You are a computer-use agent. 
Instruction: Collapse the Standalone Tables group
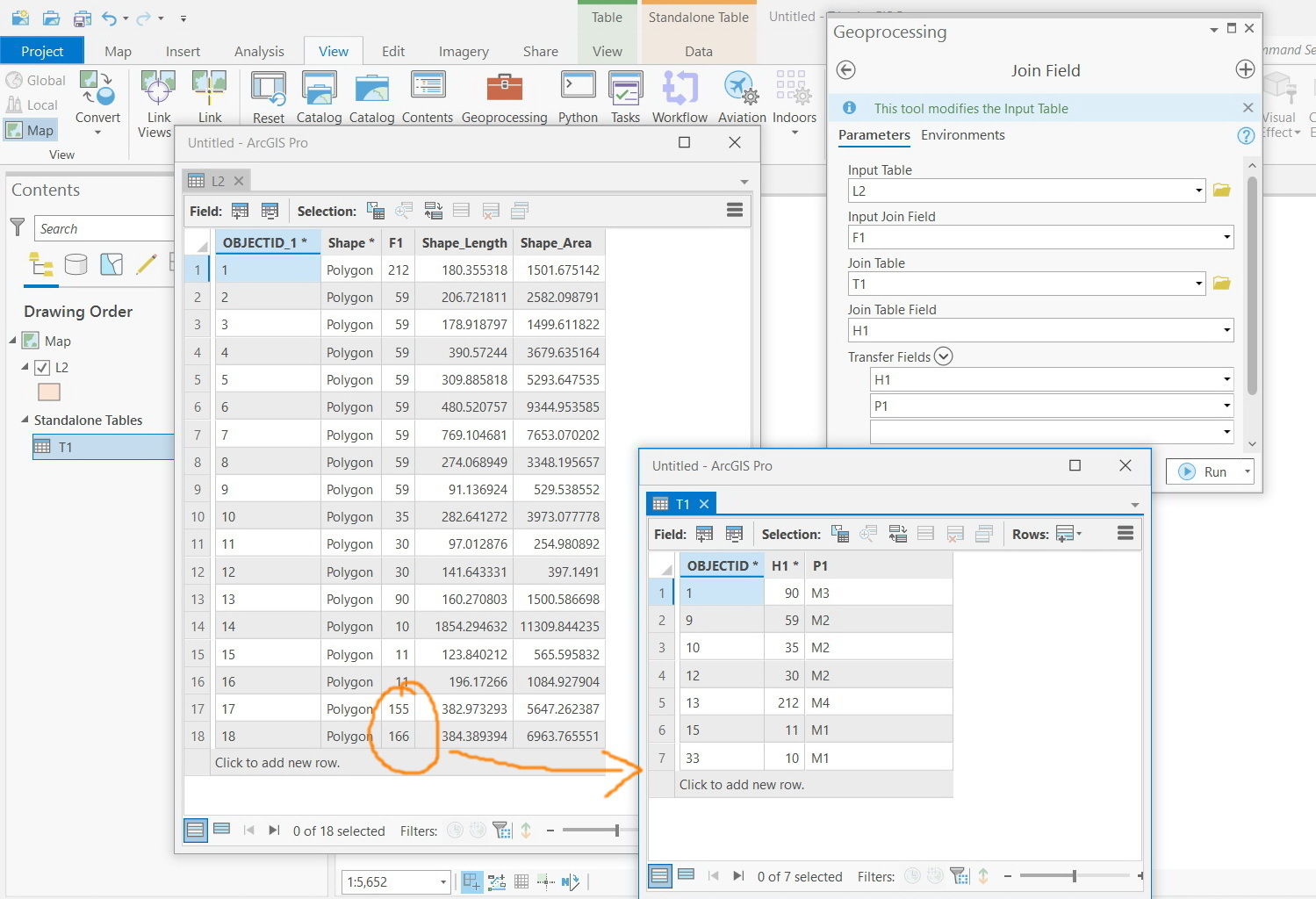point(25,420)
